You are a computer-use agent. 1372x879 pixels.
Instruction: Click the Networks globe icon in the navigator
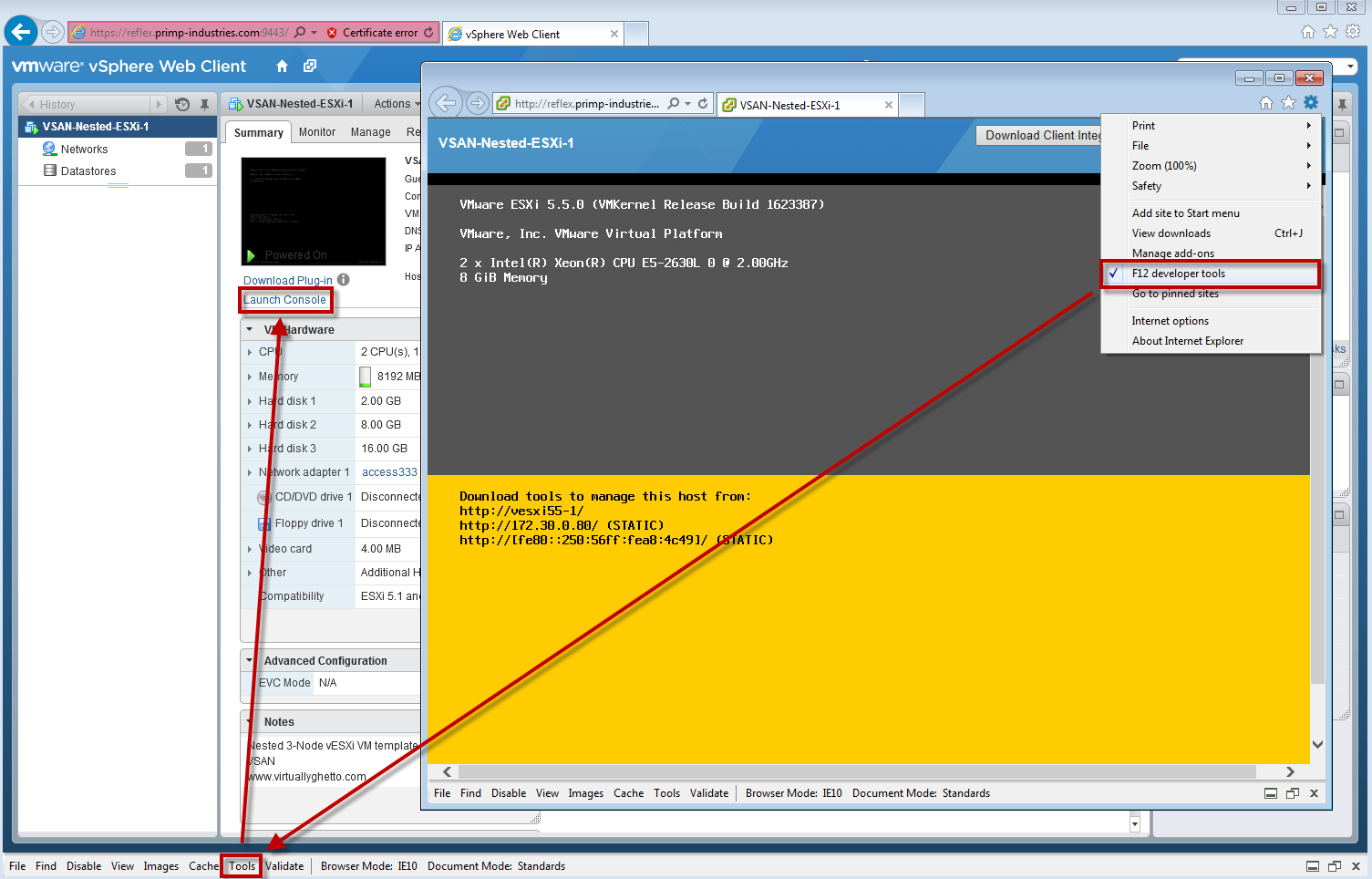[x=50, y=149]
